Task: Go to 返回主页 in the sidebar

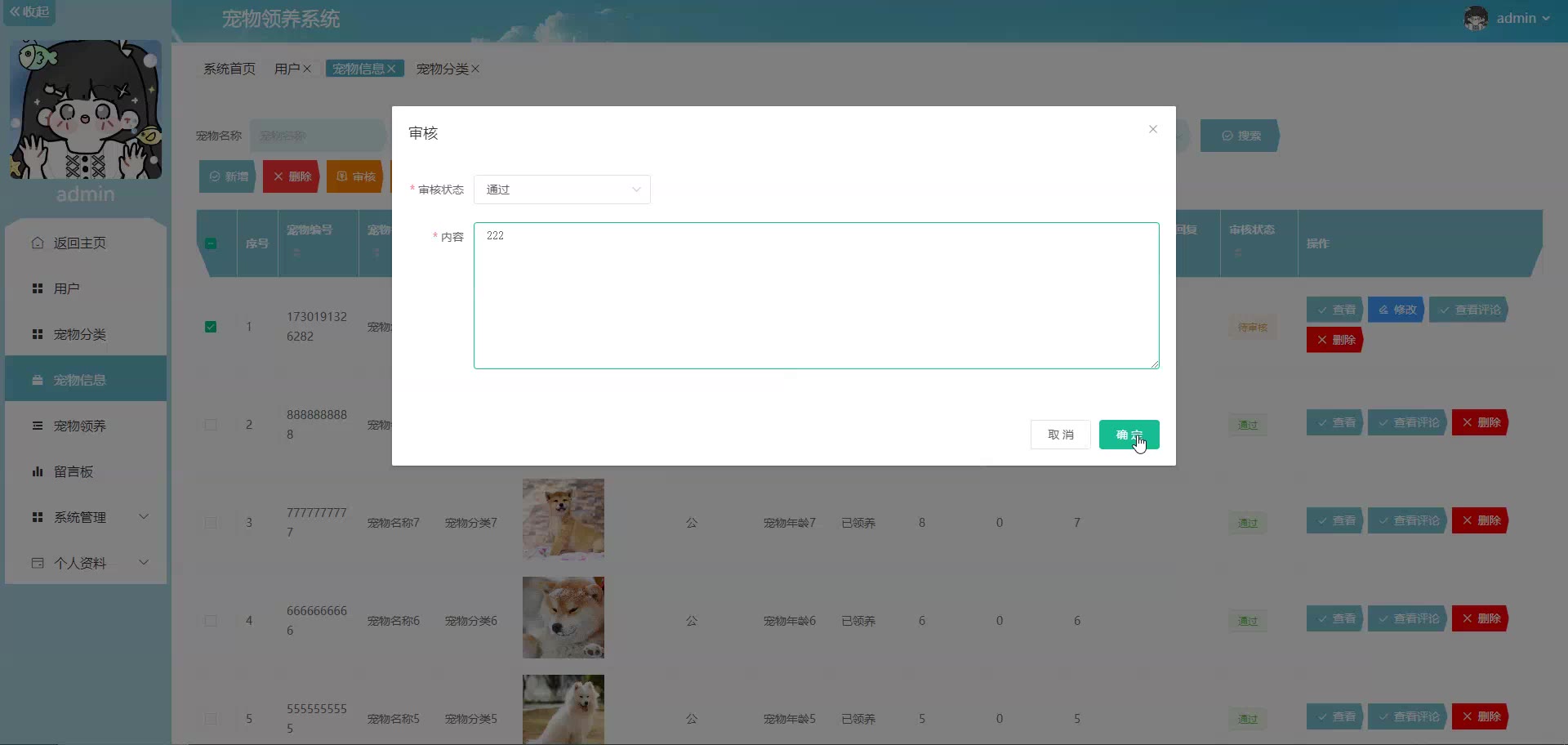Action: (x=86, y=243)
